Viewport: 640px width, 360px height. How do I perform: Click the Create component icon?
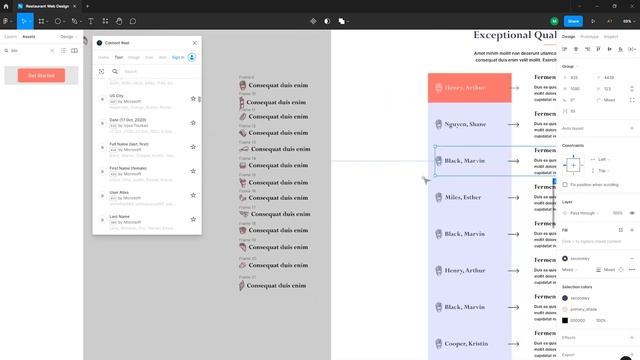click(x=313, y=21)
